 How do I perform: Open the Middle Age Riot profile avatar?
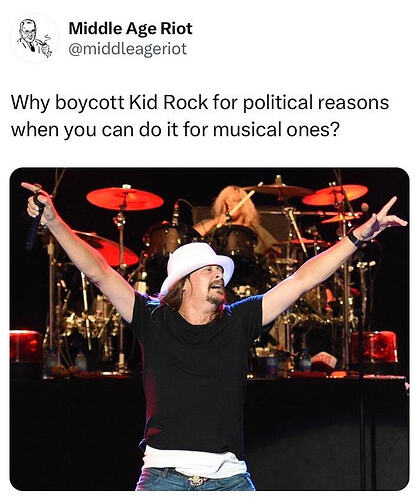34,38
